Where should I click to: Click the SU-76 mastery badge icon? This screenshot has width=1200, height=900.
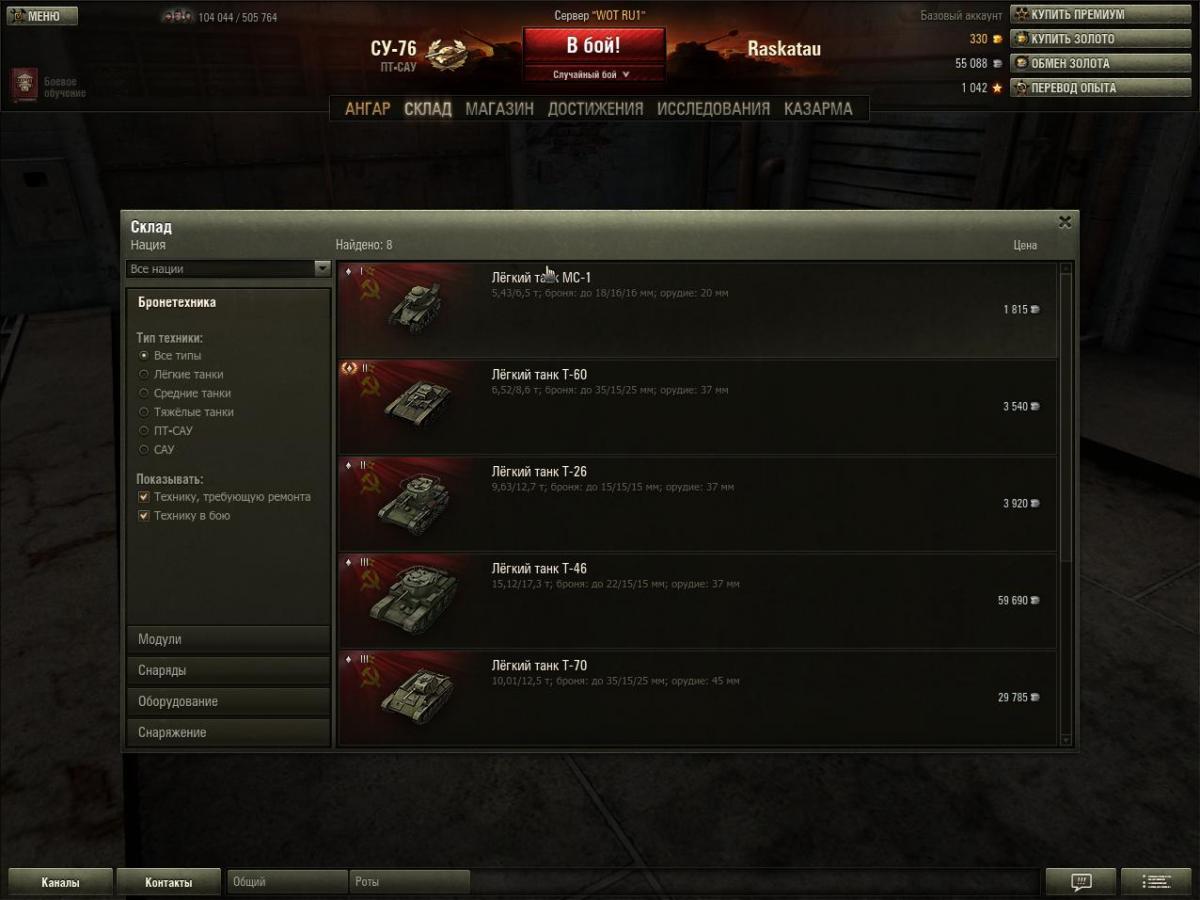447,55
